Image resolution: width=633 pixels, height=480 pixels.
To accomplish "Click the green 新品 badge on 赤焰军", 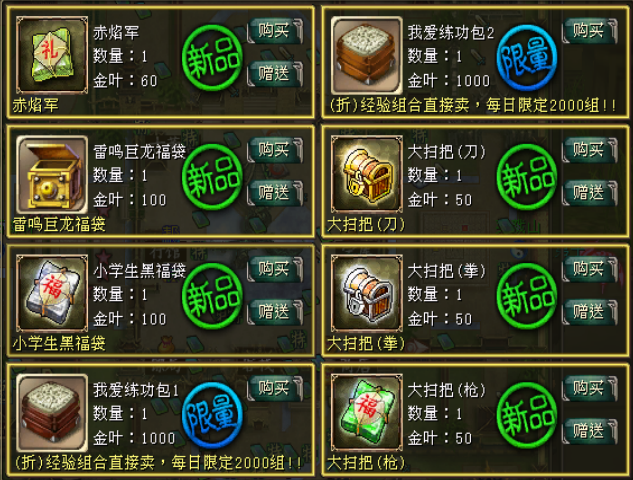I will point(212,58).
